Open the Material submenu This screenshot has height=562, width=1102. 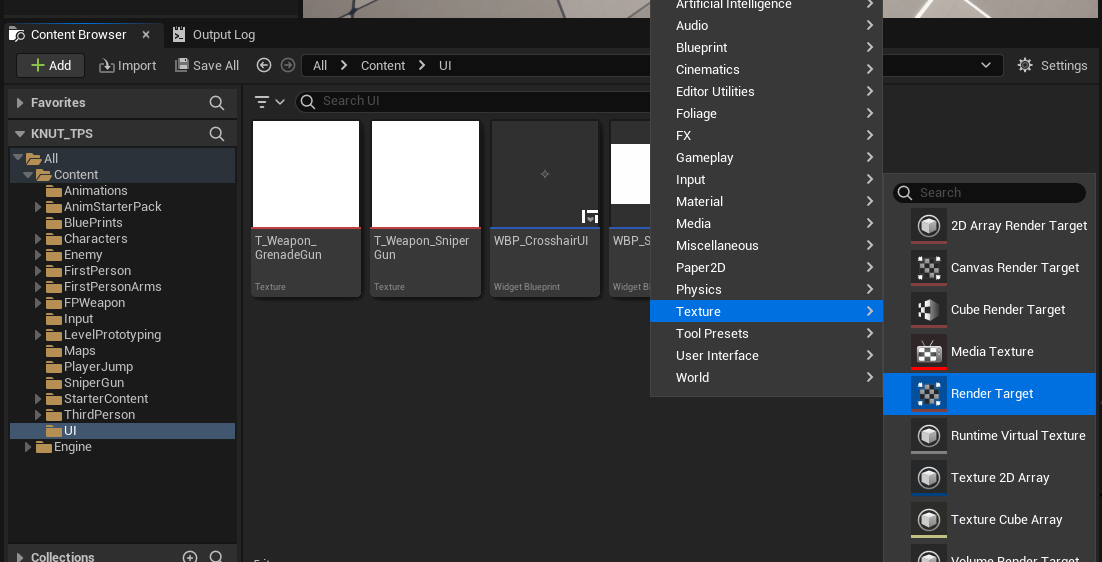(x=766, y=202)
